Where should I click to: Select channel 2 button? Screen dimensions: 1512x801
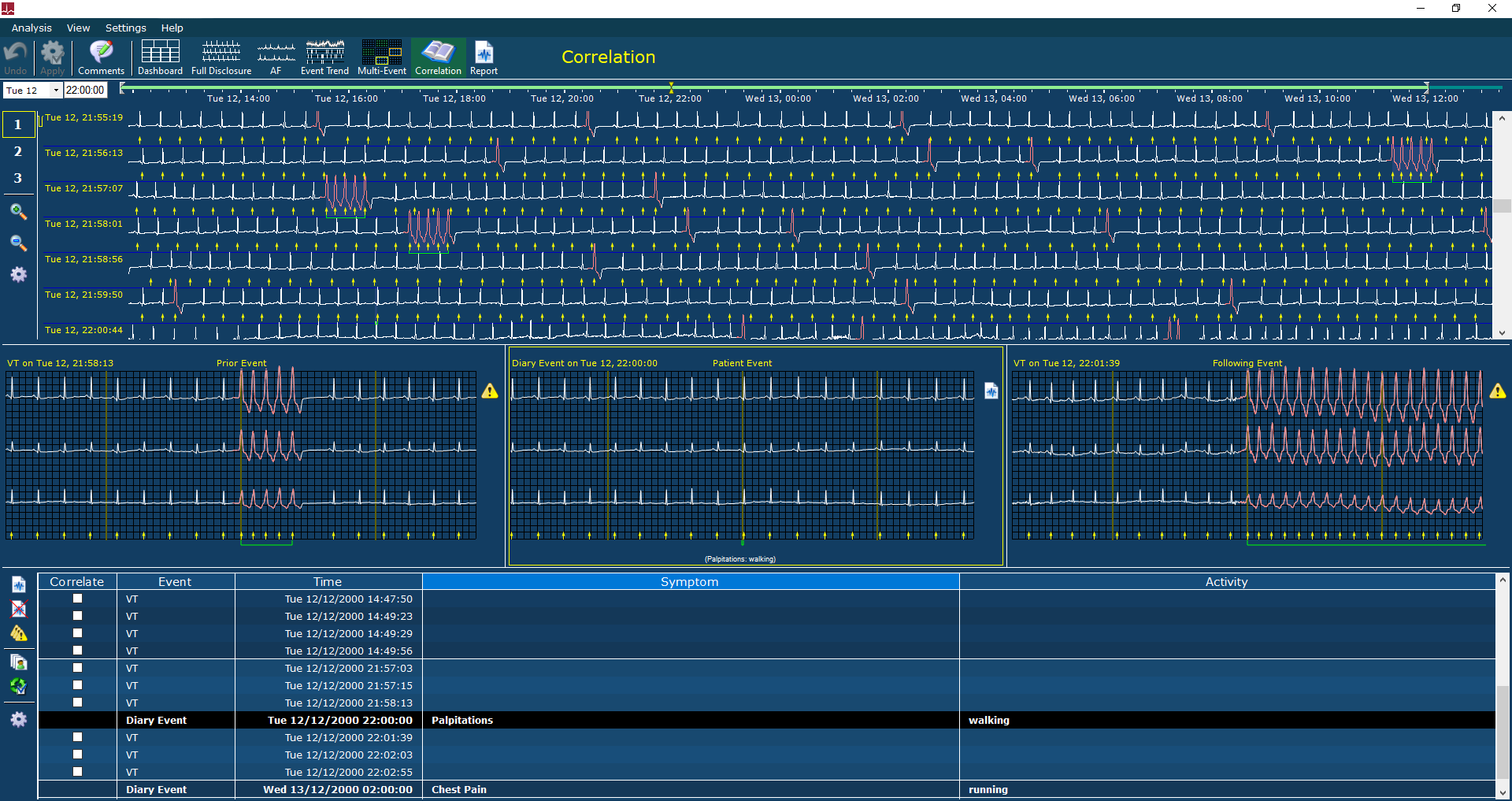coord(18,151)
